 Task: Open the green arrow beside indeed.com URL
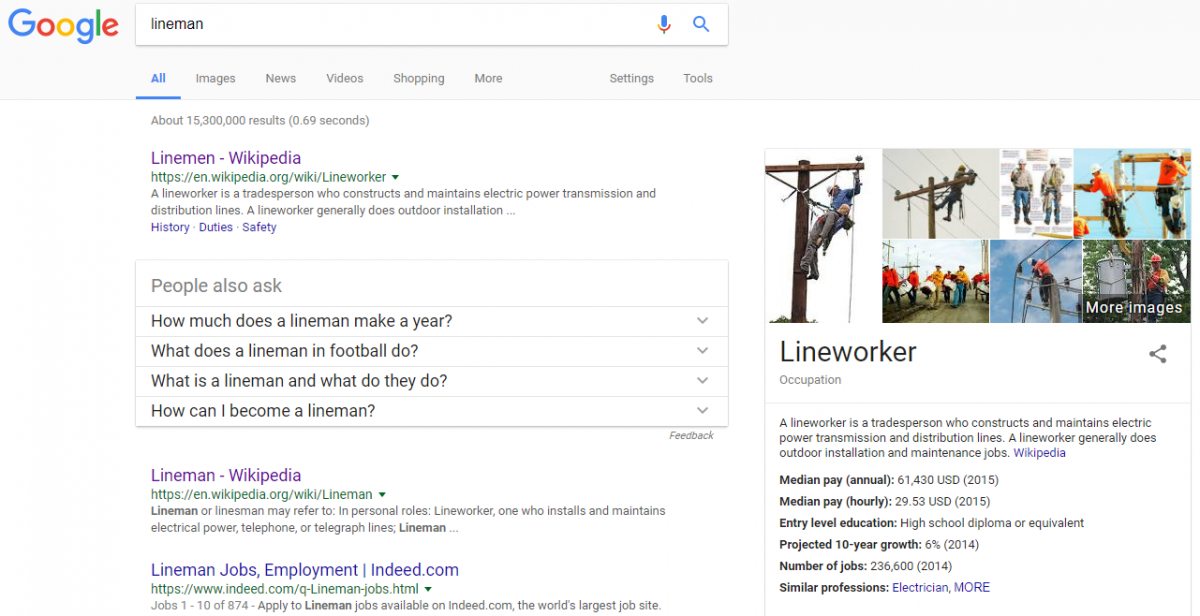coord(428,589)
